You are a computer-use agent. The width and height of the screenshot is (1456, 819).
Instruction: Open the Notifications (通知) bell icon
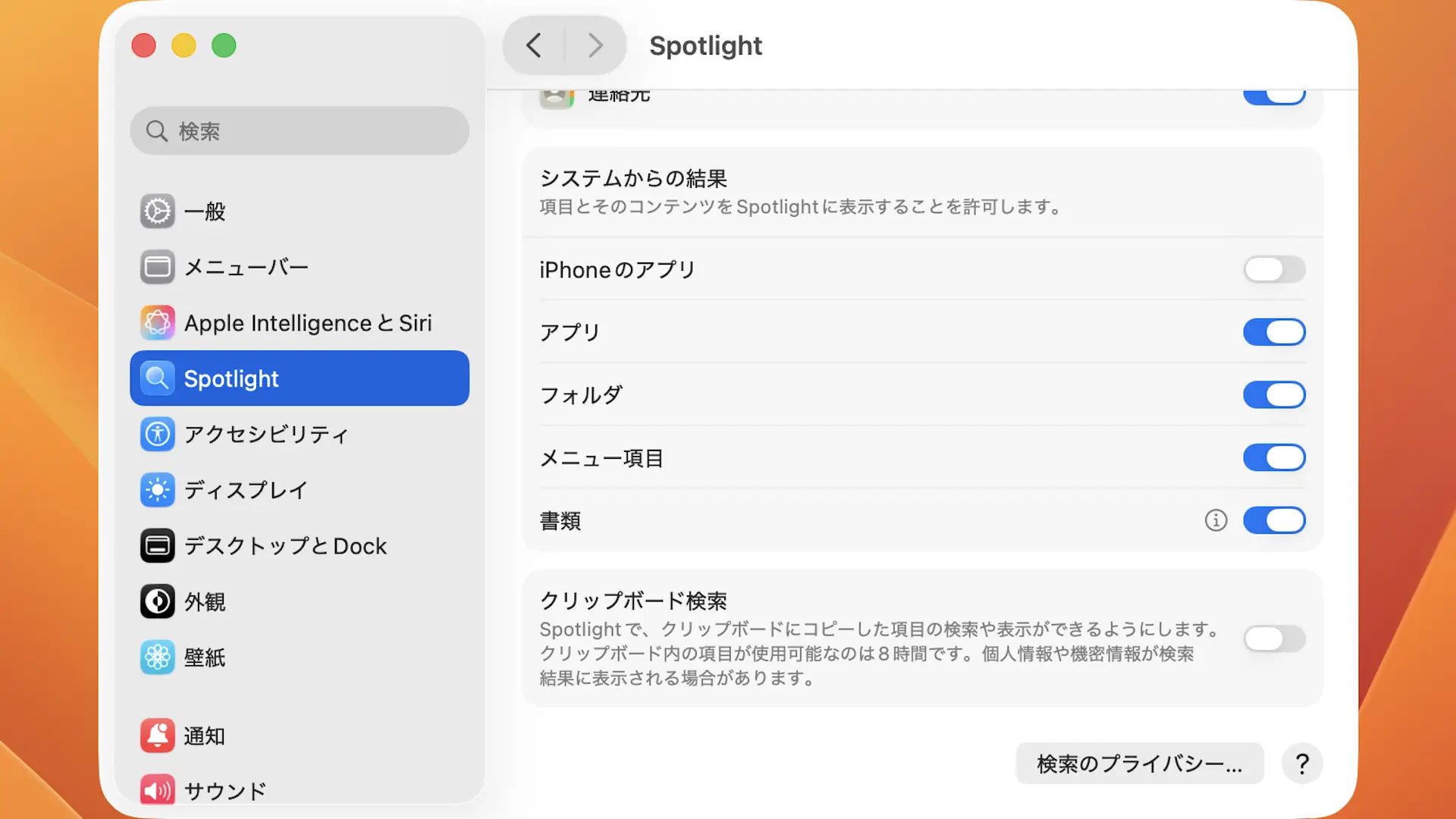click(158, 736)
